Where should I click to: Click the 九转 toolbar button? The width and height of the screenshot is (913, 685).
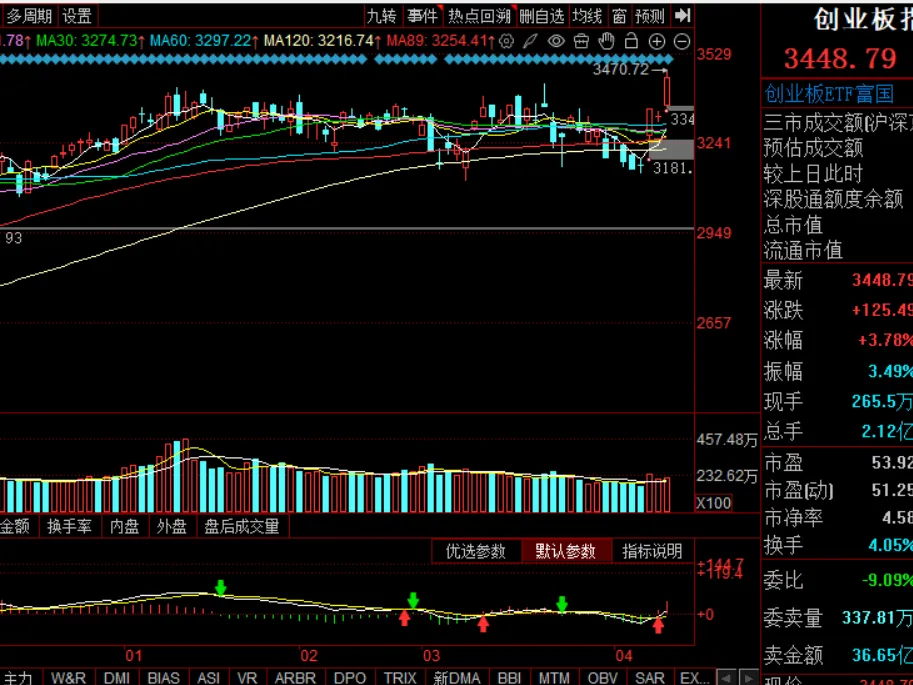pyautogui.click(x=381, y=16)
